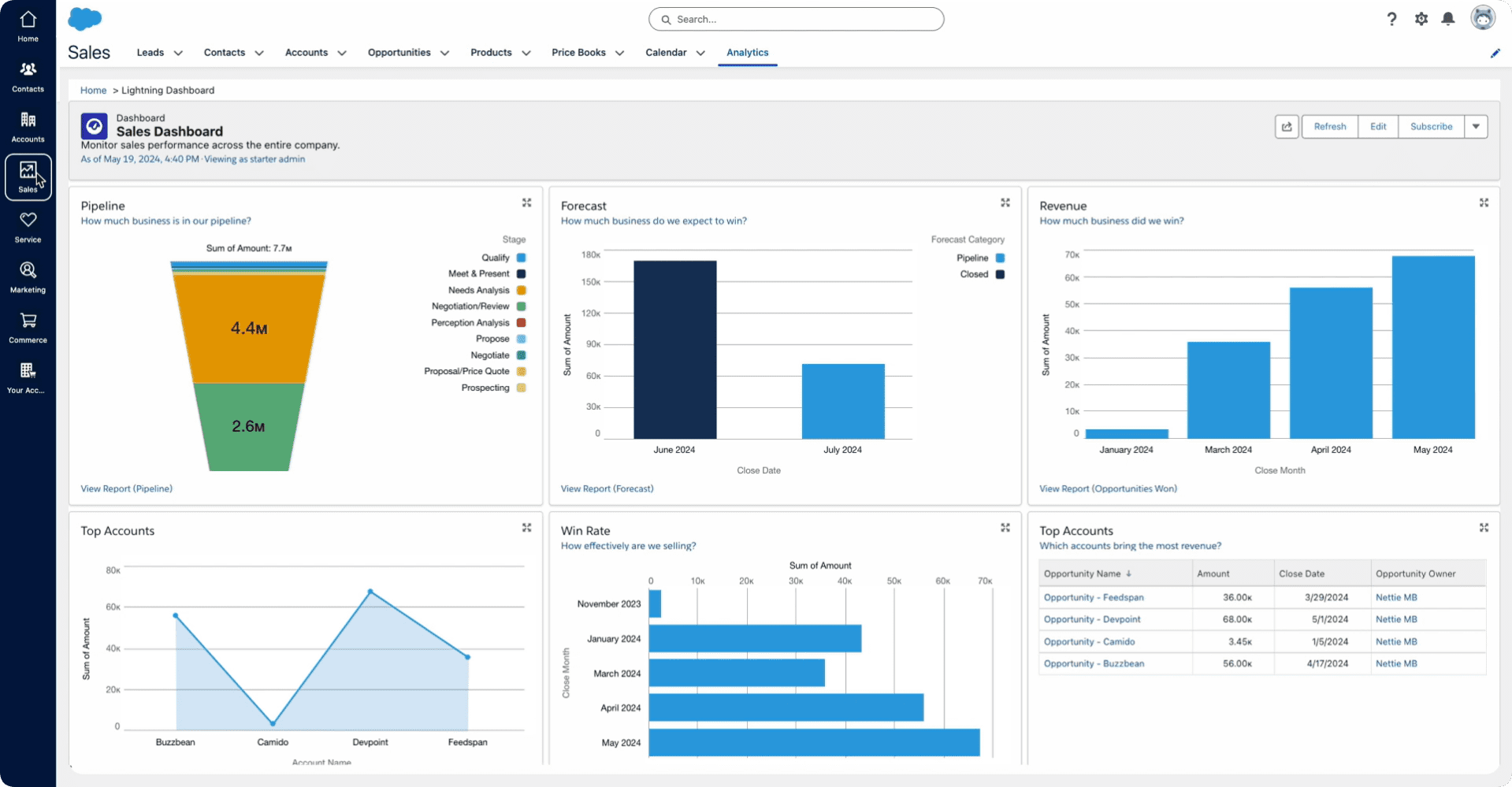Expand the Pipeline chart to full view
Viewport: 1512px width, 787px height.
(x=526, y=203)
